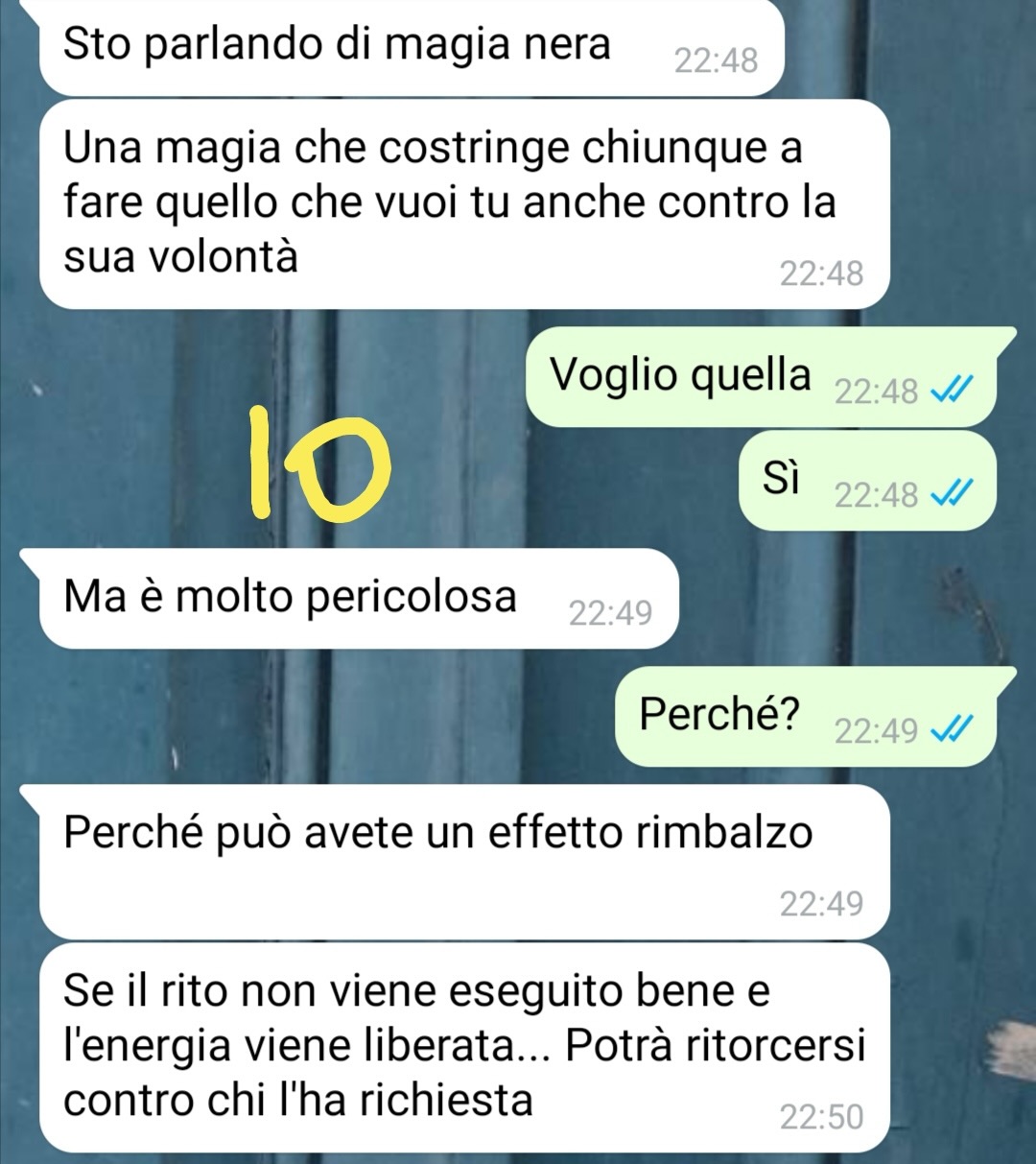Tap the 22:50 timestamp on last message
Viewport: 1036px width, 1164px height.
(x=821, y=1117)
